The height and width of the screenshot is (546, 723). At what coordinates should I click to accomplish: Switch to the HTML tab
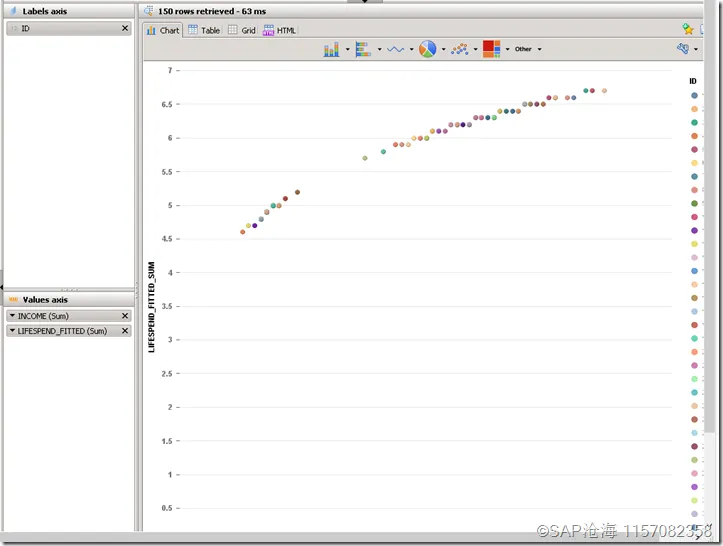pyautogui.click(x=279, y=30)
